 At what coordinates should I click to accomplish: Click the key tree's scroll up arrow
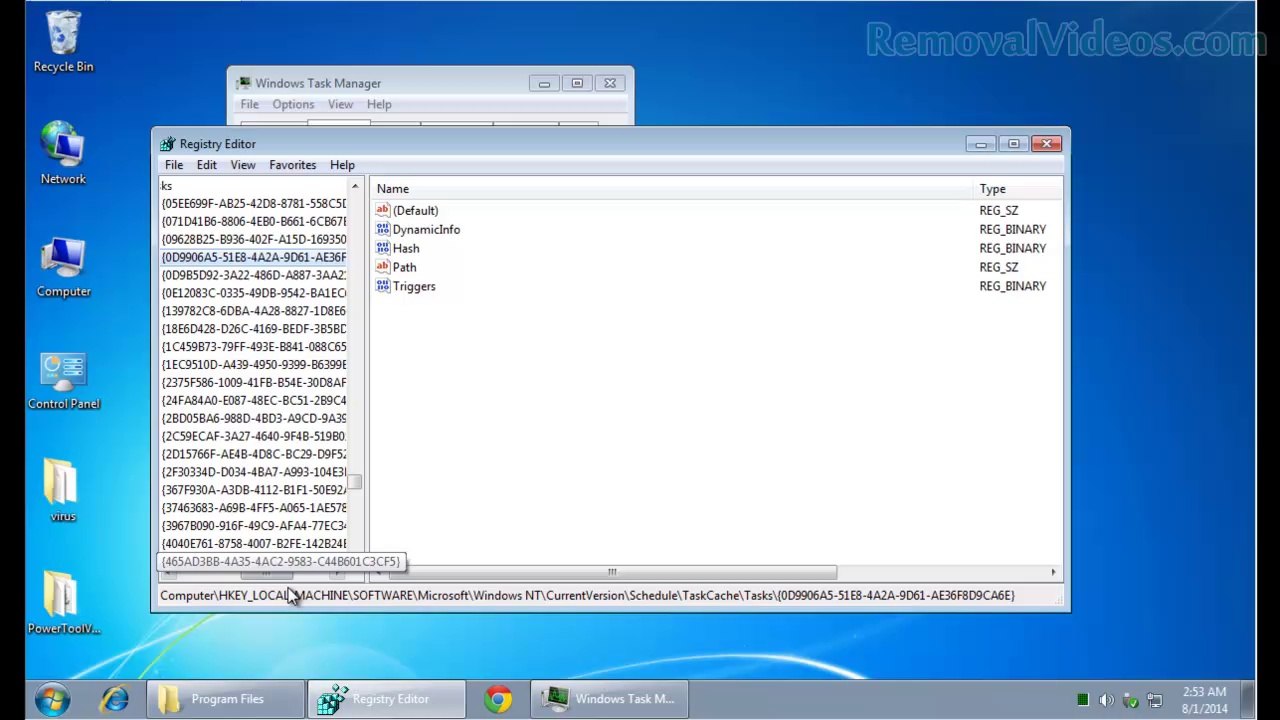pos(355,187)
